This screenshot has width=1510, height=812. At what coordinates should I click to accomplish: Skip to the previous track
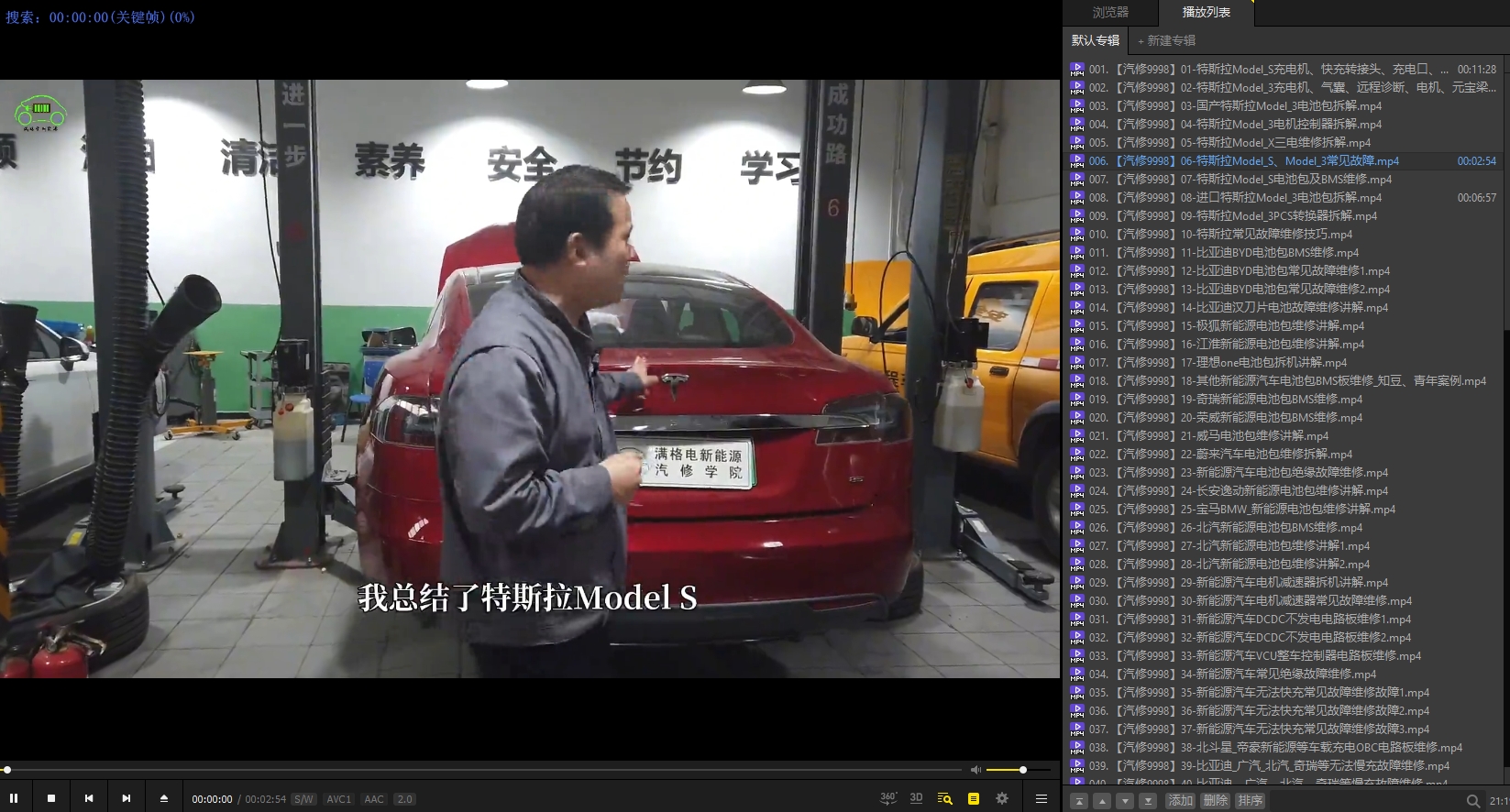point(89,798)
